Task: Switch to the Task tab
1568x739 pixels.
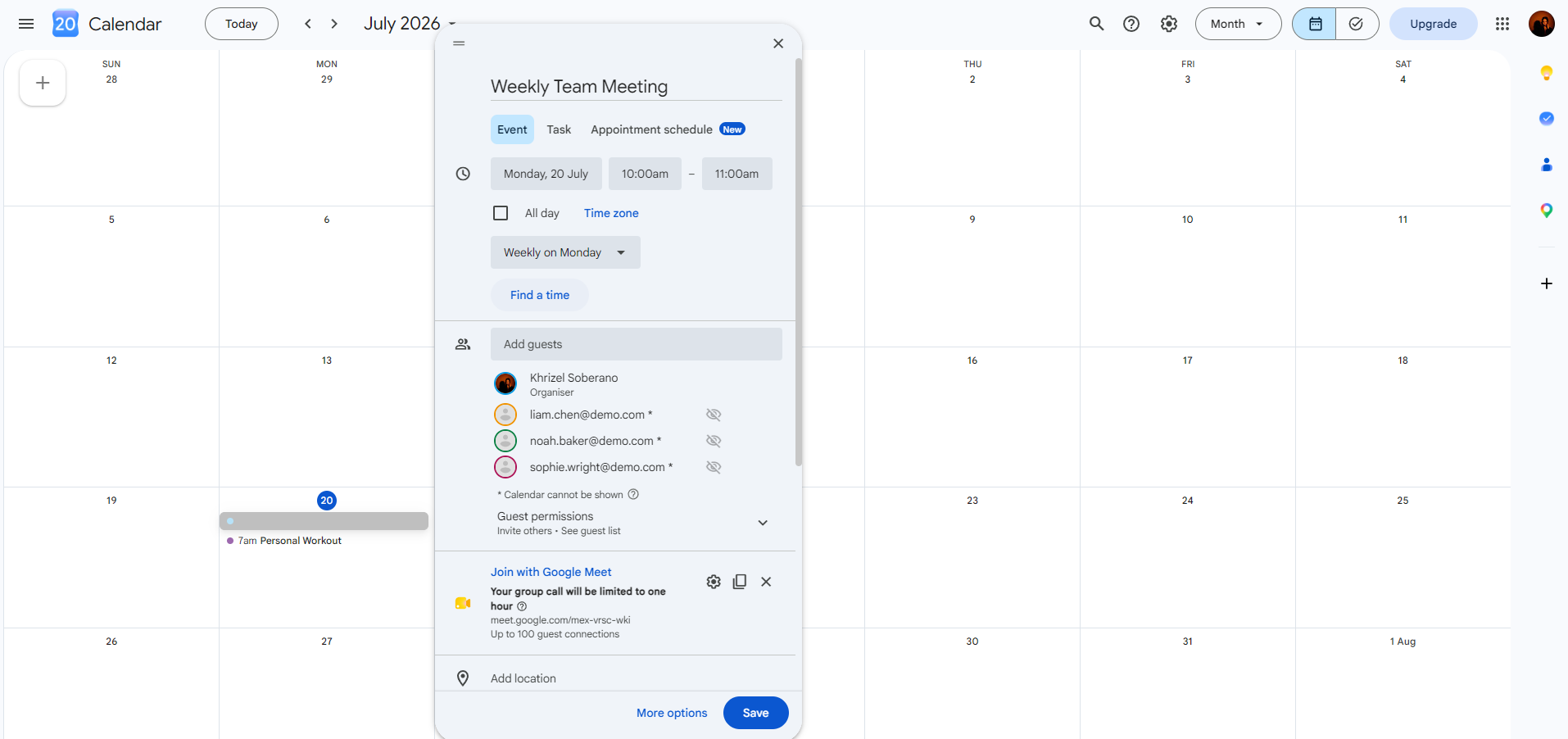Action: 559,129
